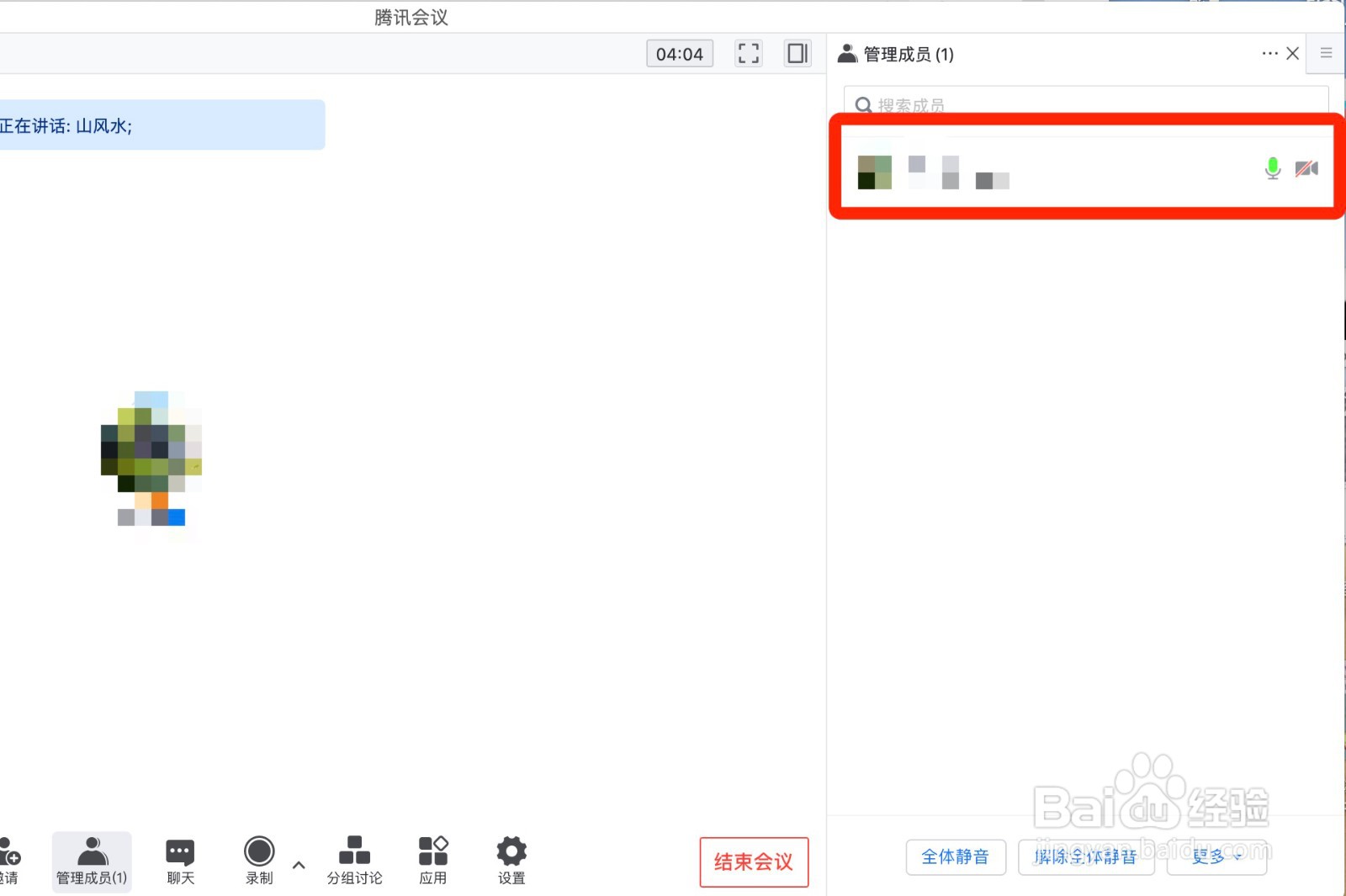Enter fullscreen mode via the brackets icon

748,54
